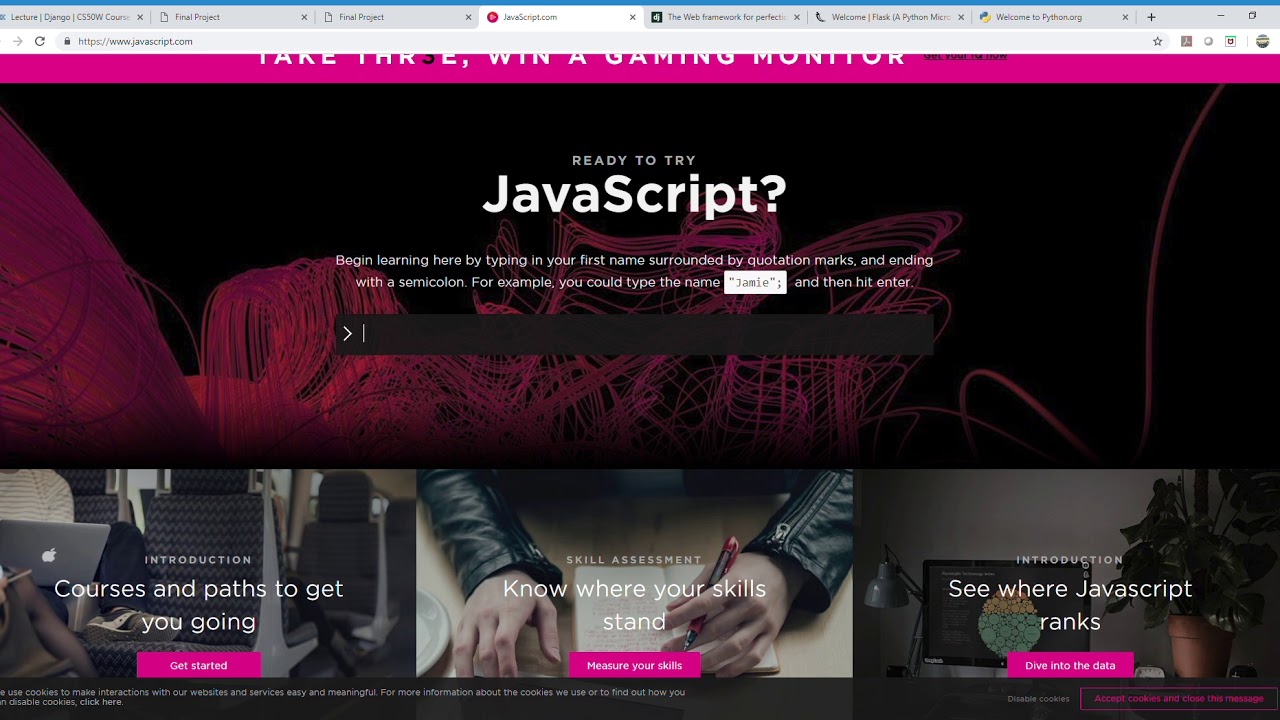Select the JavaScript.com tab
Image resolution: width=1280 pixels, height=720 pixels.
[560, 17]
